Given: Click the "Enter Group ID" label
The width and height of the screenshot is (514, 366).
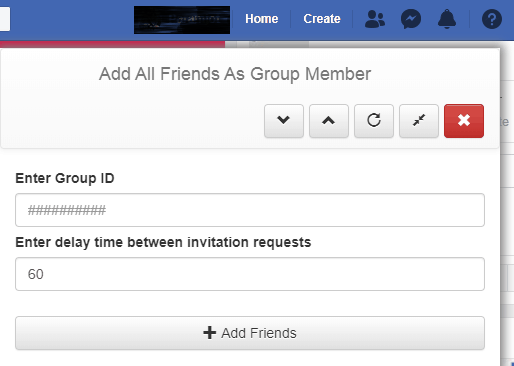Looking at the screenshot, I should [x=65, y=178].
